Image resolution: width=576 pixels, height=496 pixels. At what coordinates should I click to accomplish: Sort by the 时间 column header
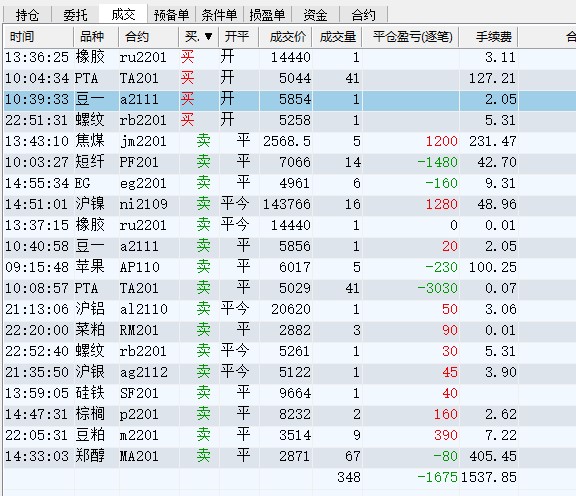point(39,36)
